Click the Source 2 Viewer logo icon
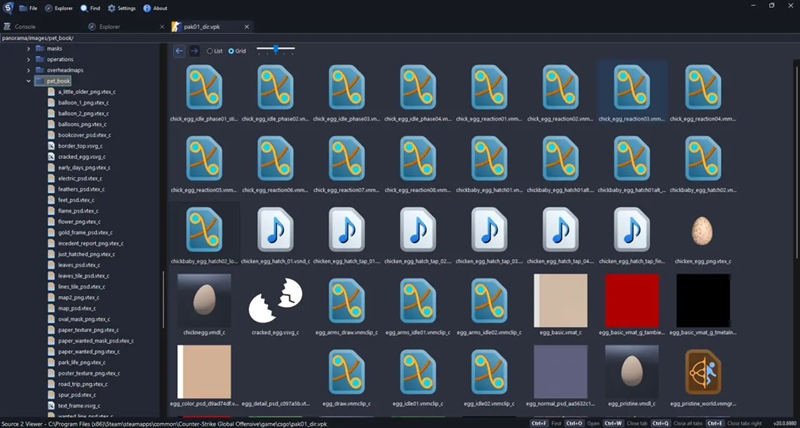Viewport: 800px width, 428px height. tap(8, 8)
